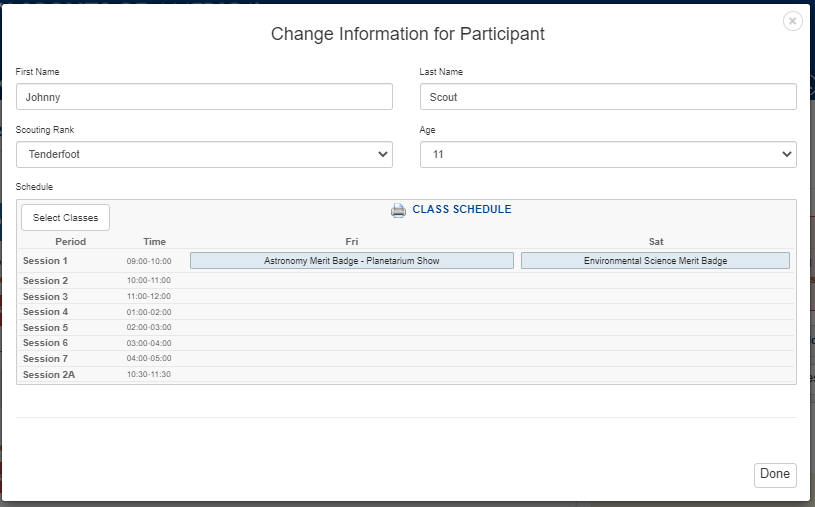Select Astronomy Merit Badge - Planetarium Show class
This screenshot has height=507, width=815.
click(x=351, y=261)
